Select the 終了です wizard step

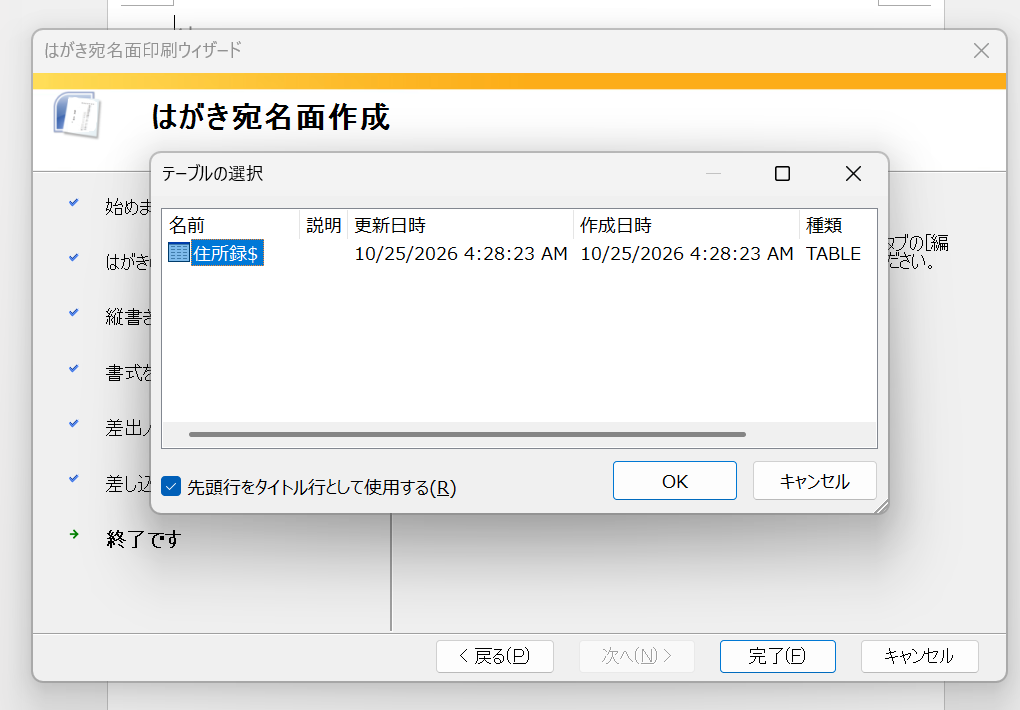point(143,539)
